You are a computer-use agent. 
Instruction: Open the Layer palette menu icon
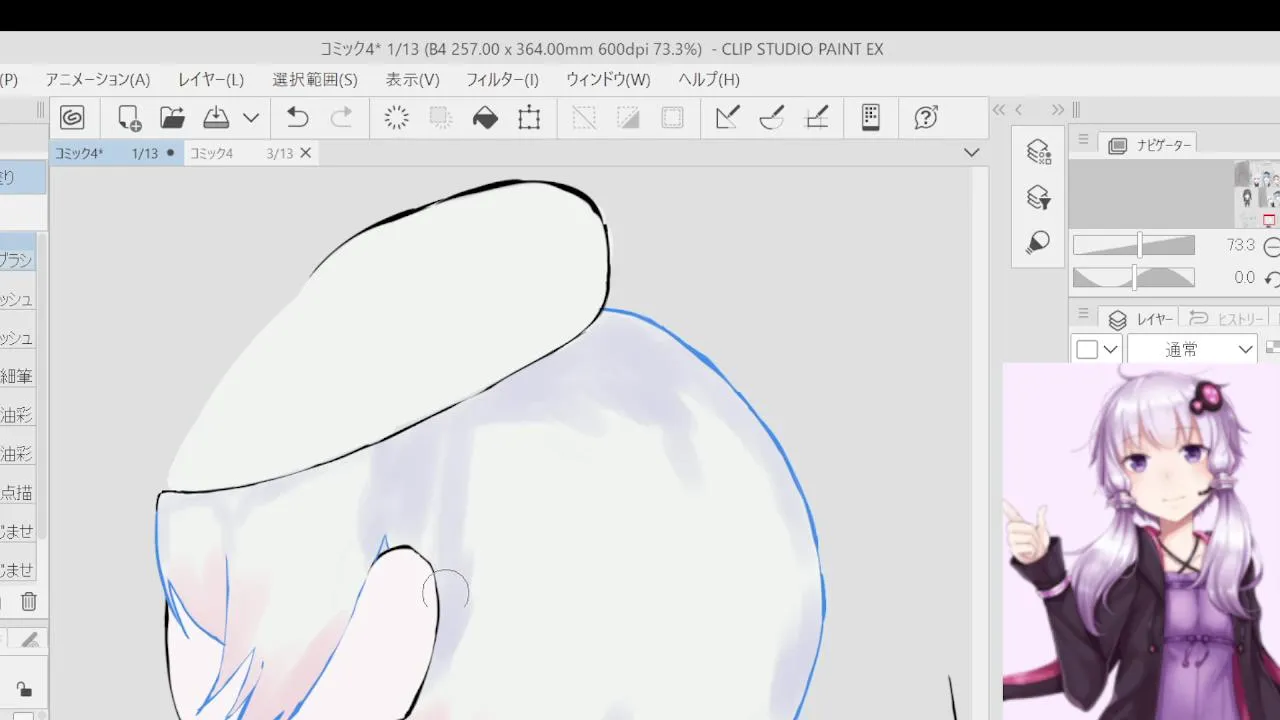(1083, 314)
